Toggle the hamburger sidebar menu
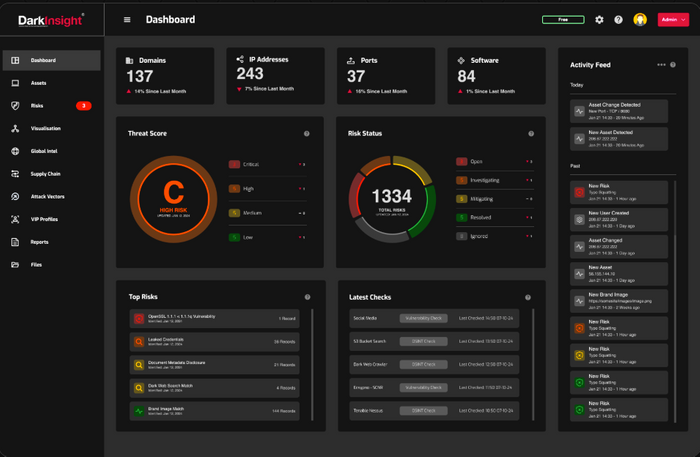The image size is (700, 457). tap(127, 20)
